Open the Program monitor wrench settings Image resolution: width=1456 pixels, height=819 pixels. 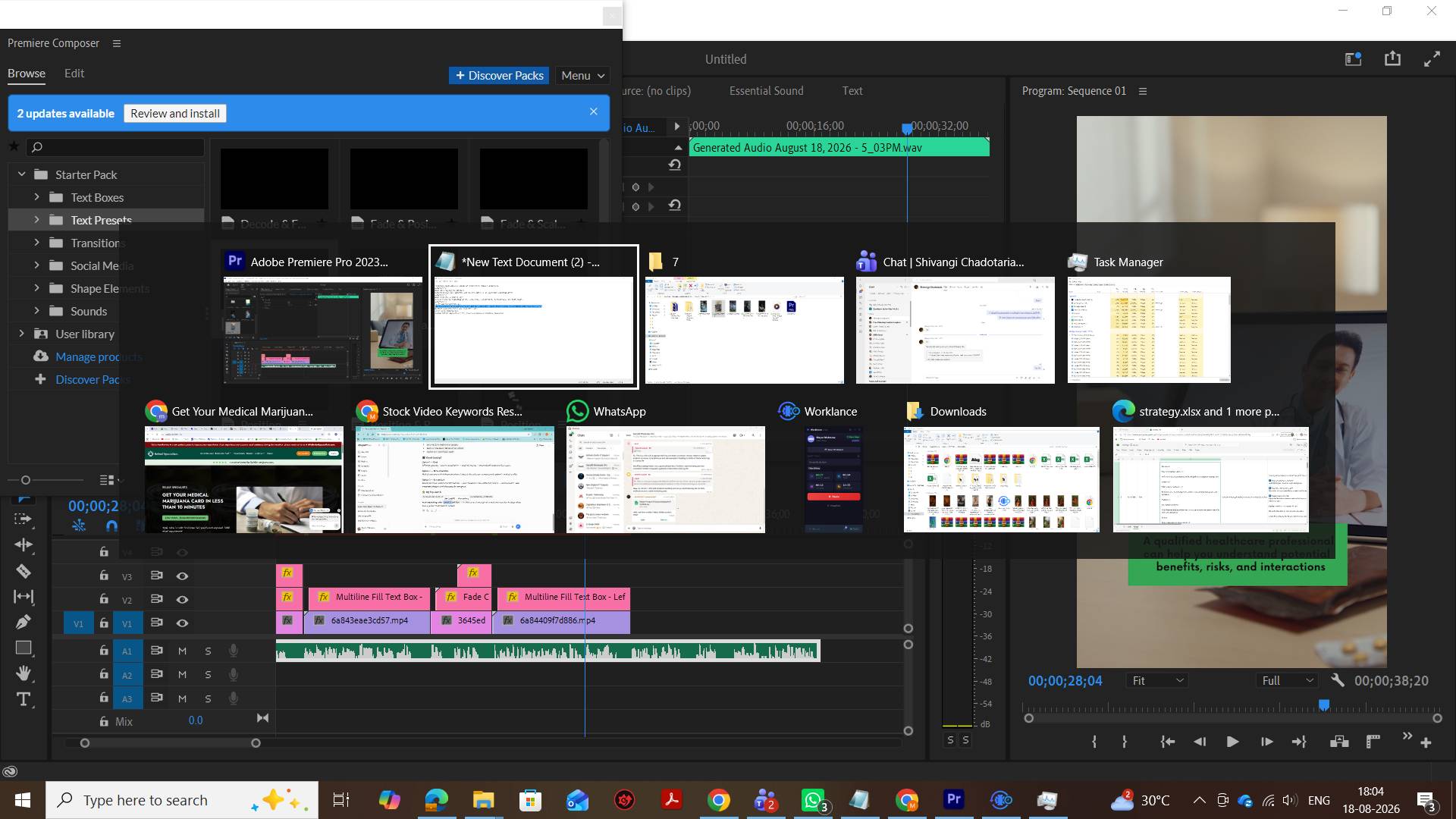(x=1338, y=680)
